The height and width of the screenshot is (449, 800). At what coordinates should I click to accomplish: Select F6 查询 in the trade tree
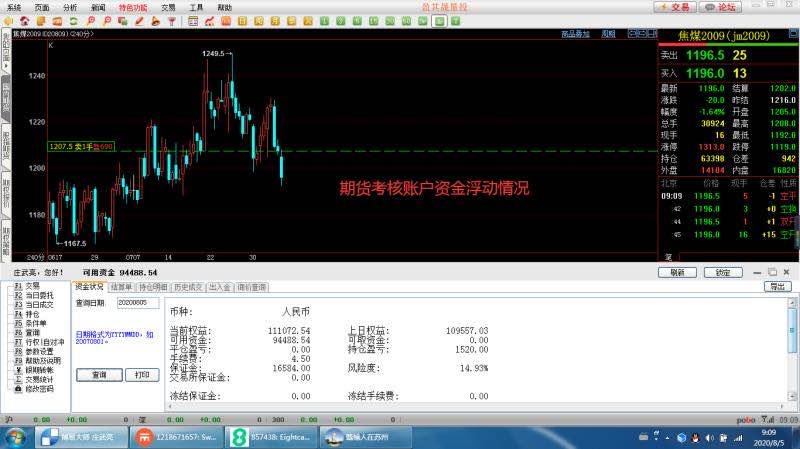[27, 332]
